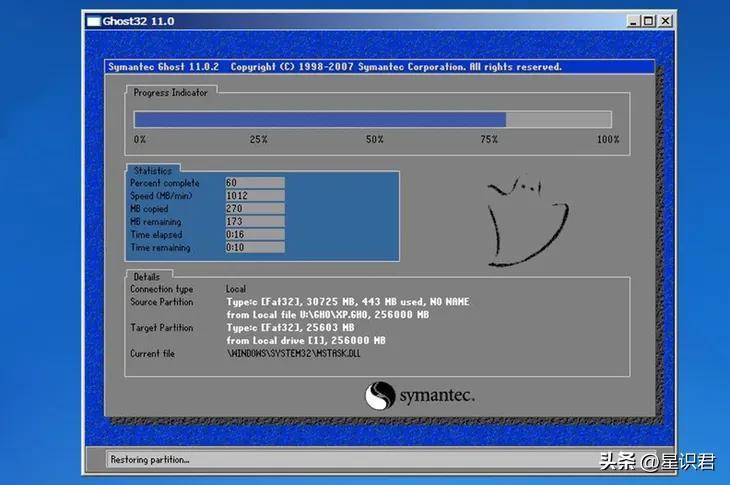Click the Ghost32 title bar icon
Screen dimensions: 730x485
click(94, 21)
